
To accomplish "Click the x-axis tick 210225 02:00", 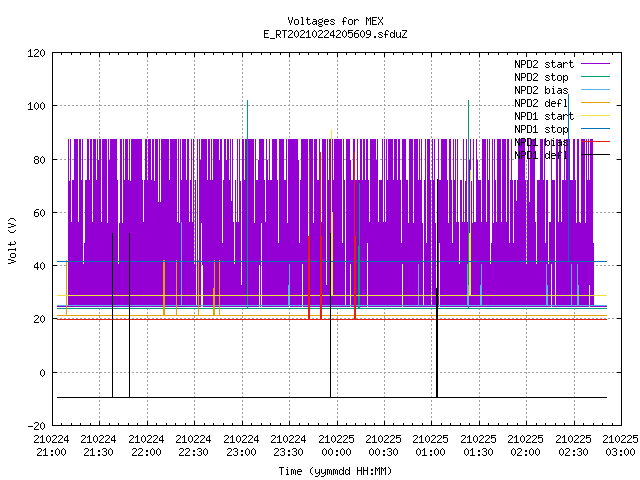I will click(x=525, y=446).
